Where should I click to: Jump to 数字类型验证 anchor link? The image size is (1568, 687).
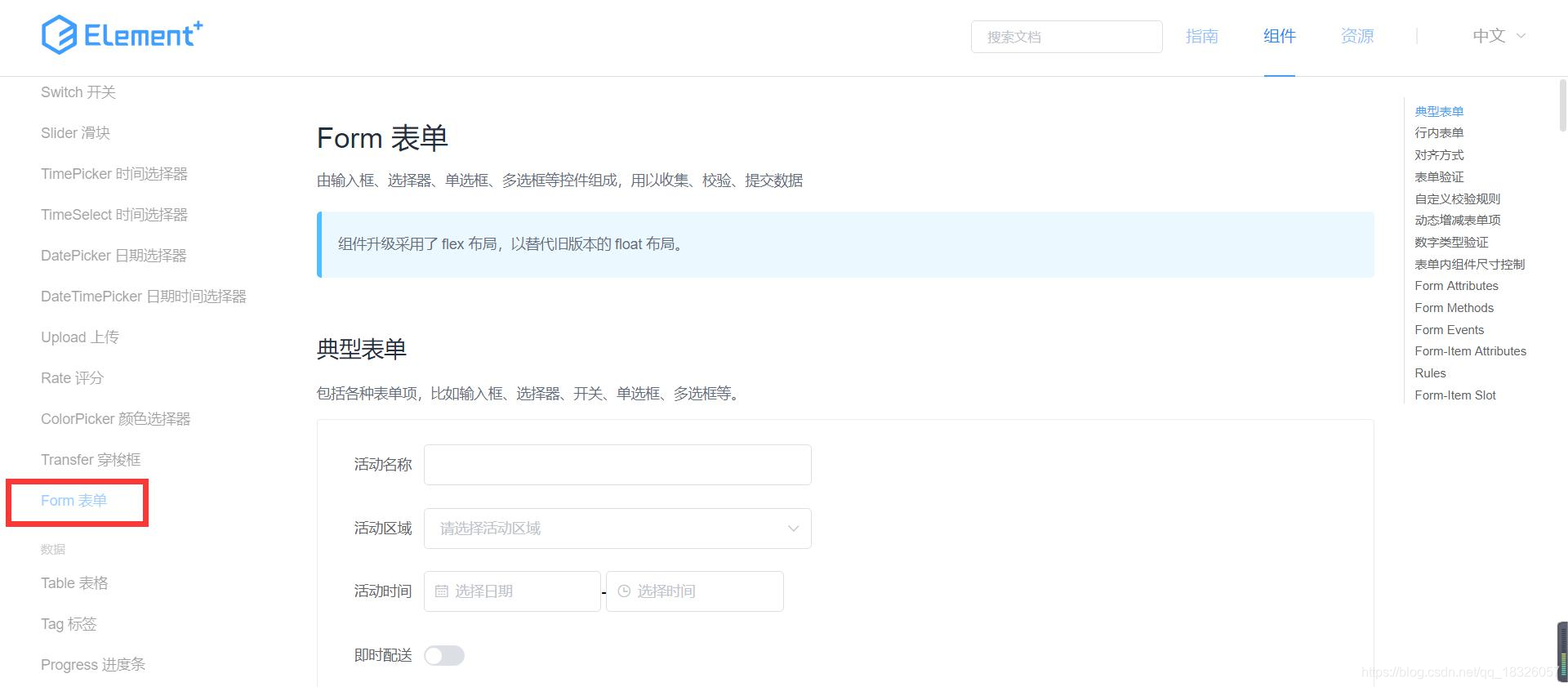point(1451,242)
